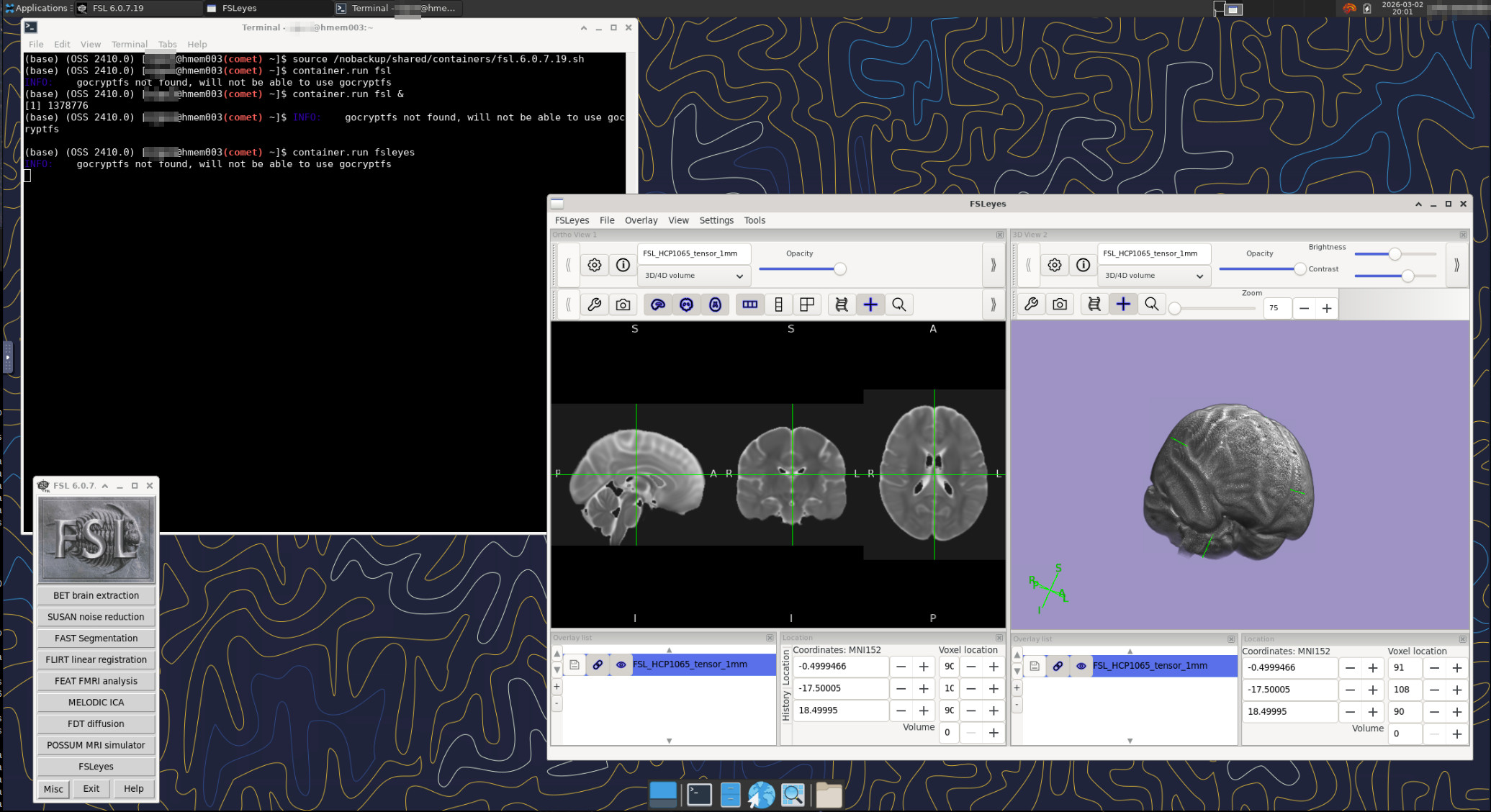Switch the Ortho View to vertical layout

778,304
